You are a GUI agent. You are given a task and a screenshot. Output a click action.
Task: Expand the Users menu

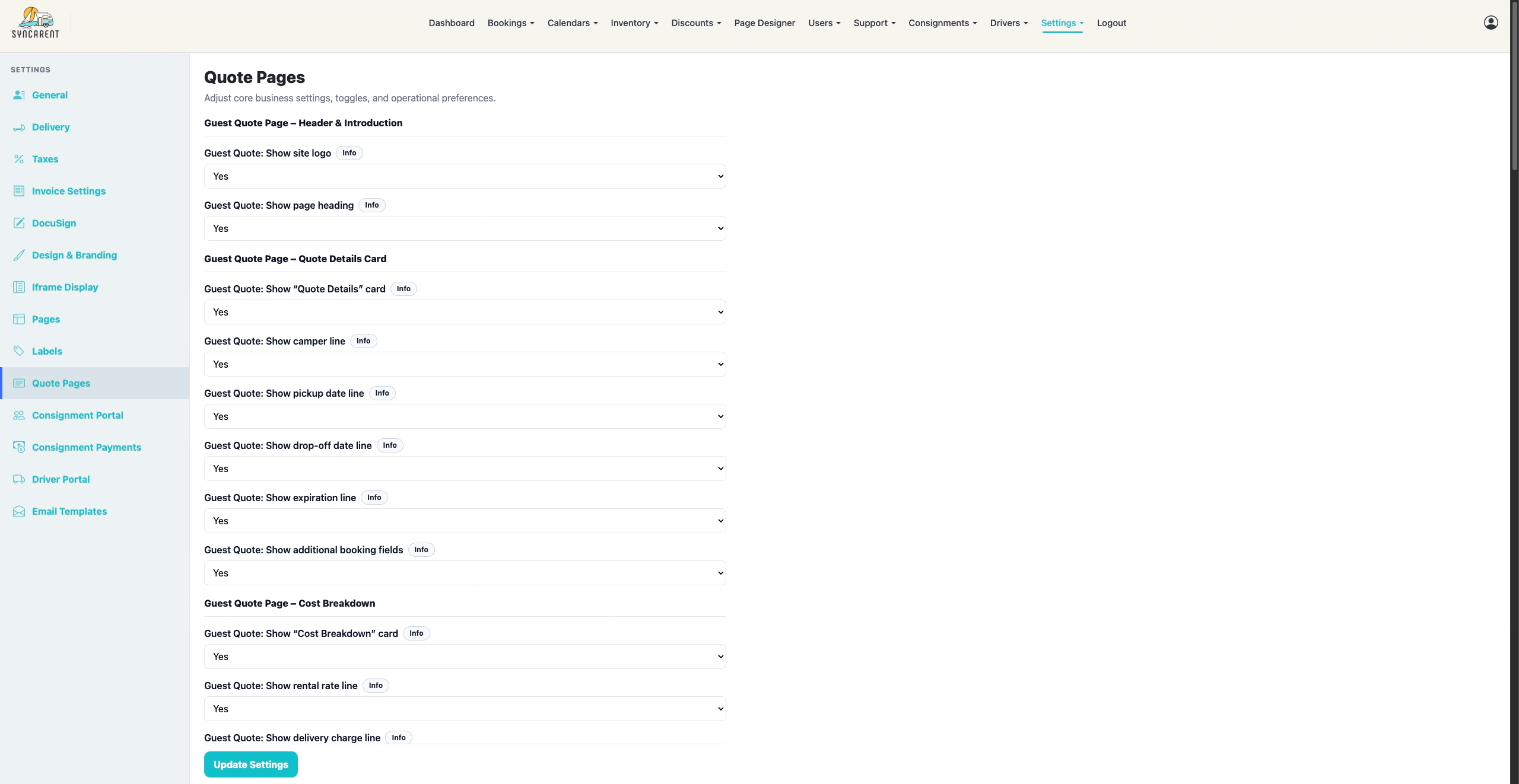(824, 23)
